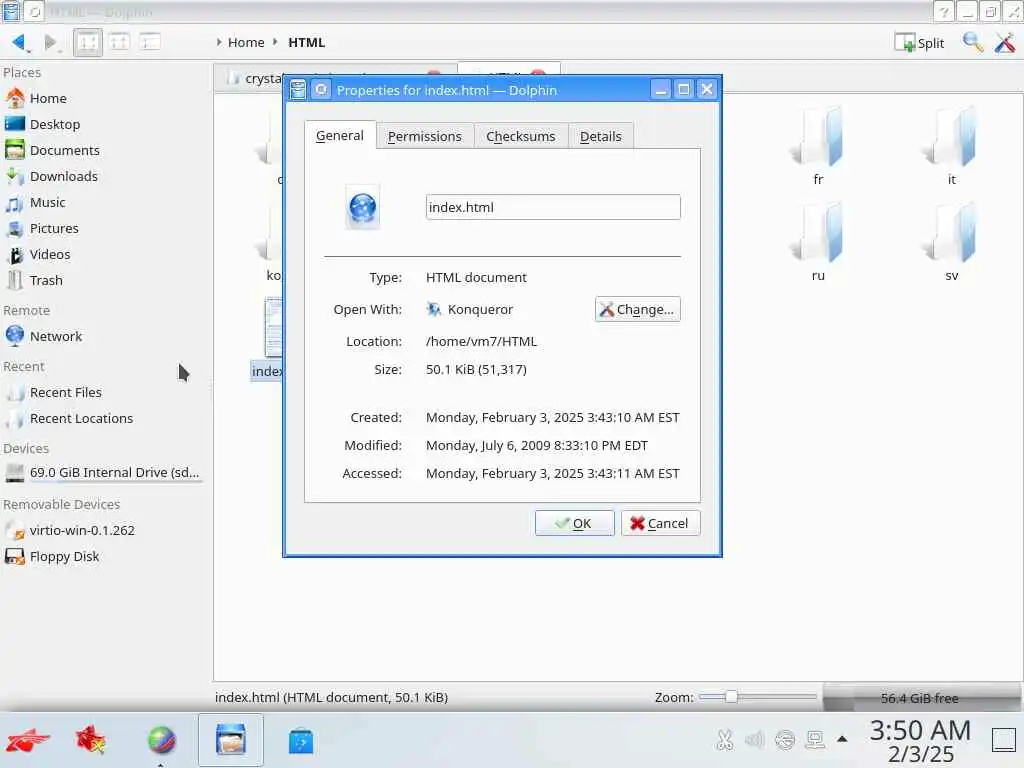Confirm with the OK button
The image size is (1024, 768).
click(x=574, y=523)
